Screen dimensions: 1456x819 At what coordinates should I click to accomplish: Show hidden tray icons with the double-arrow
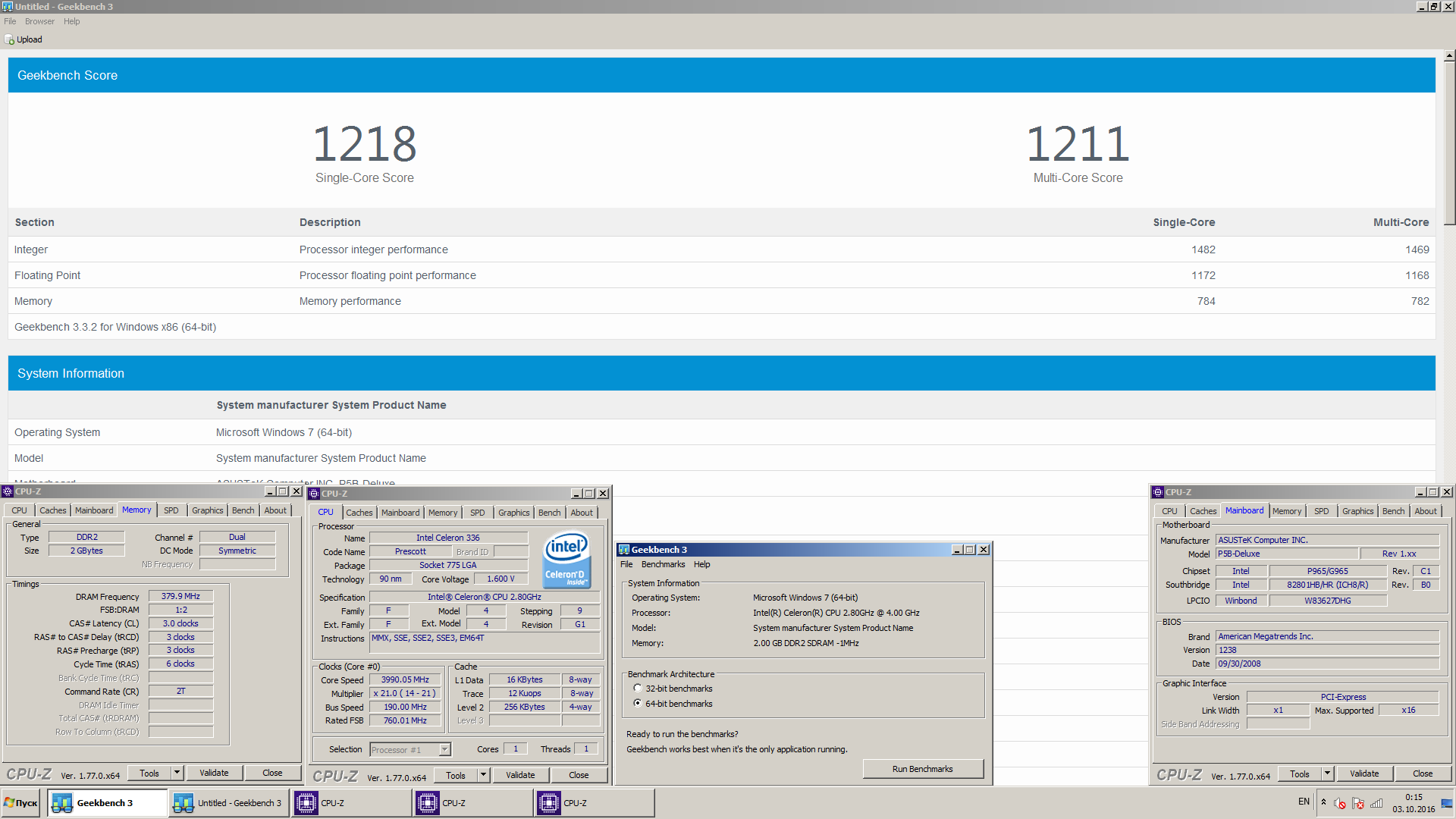click(x=1323, y=802)
